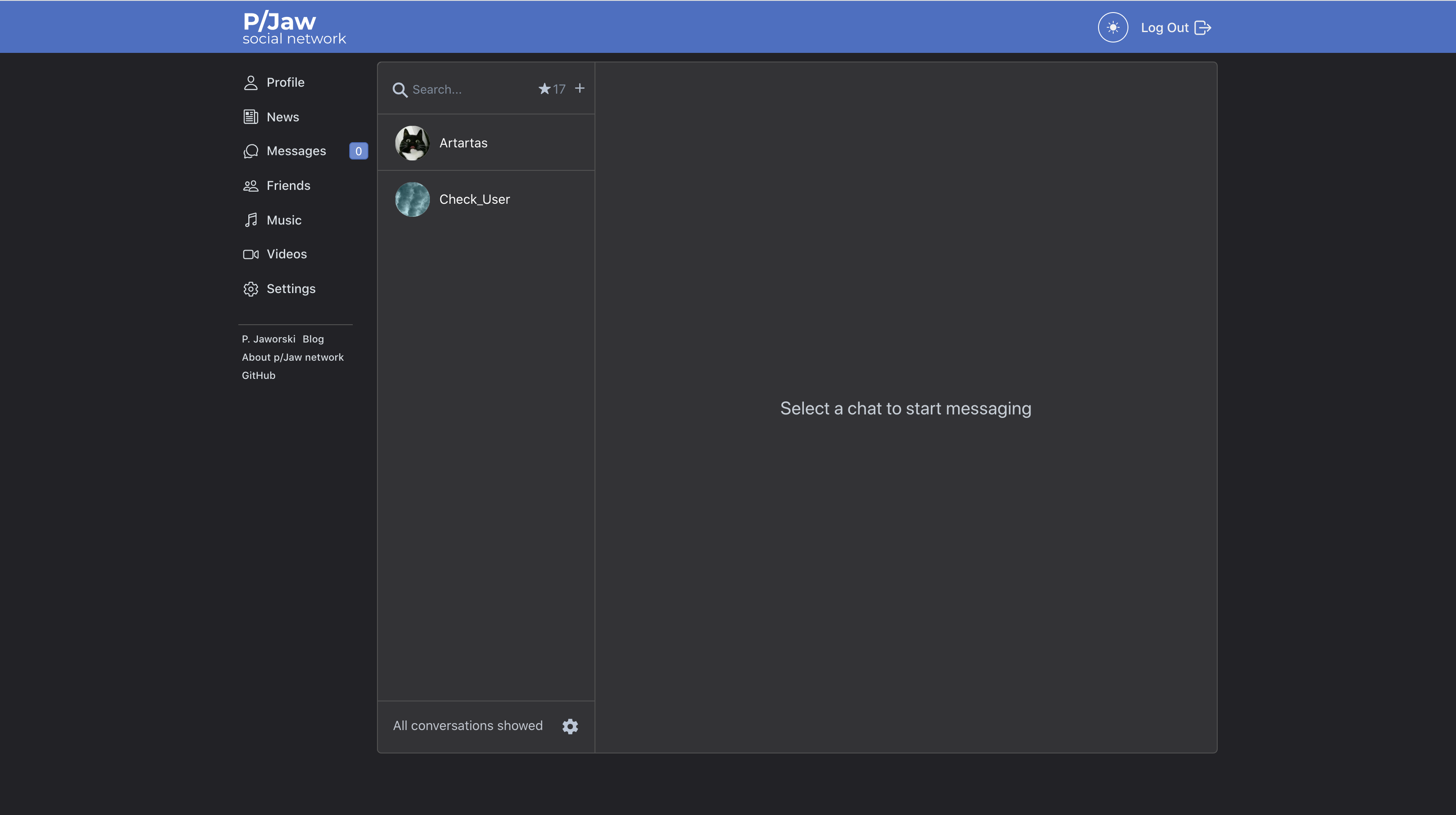Viewport: 1456px width, 815px height.
Task: Open P. Jaworski link
Action: click(x=269, y=339)
